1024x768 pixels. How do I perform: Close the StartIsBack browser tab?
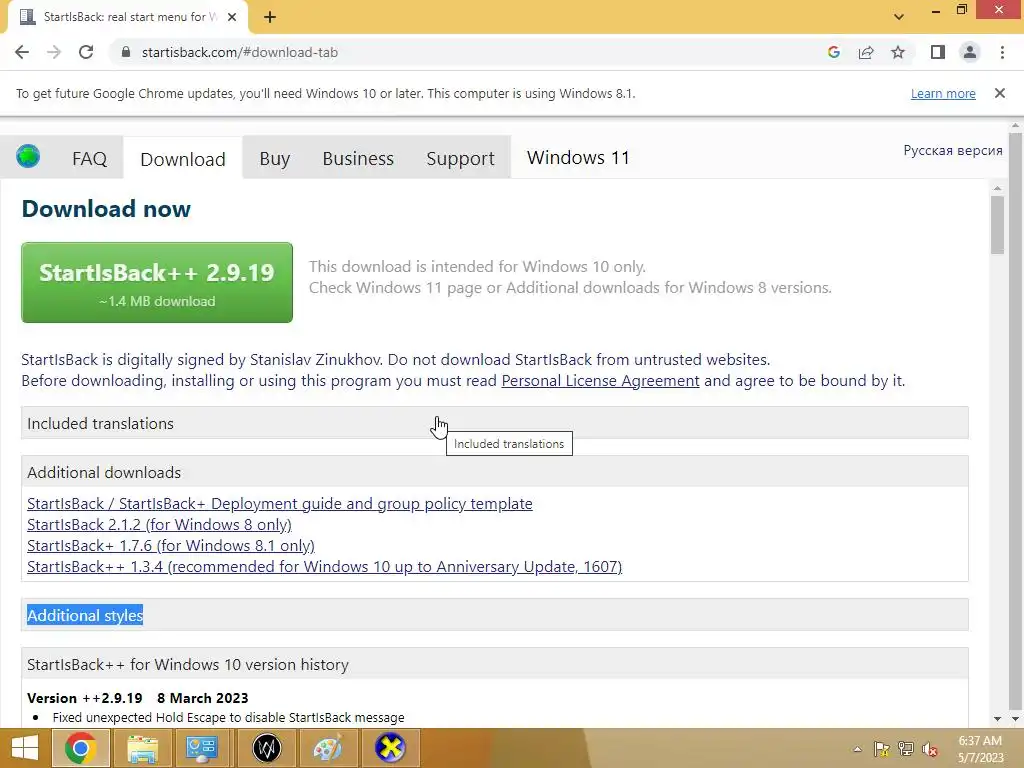(x=232, y=17)
